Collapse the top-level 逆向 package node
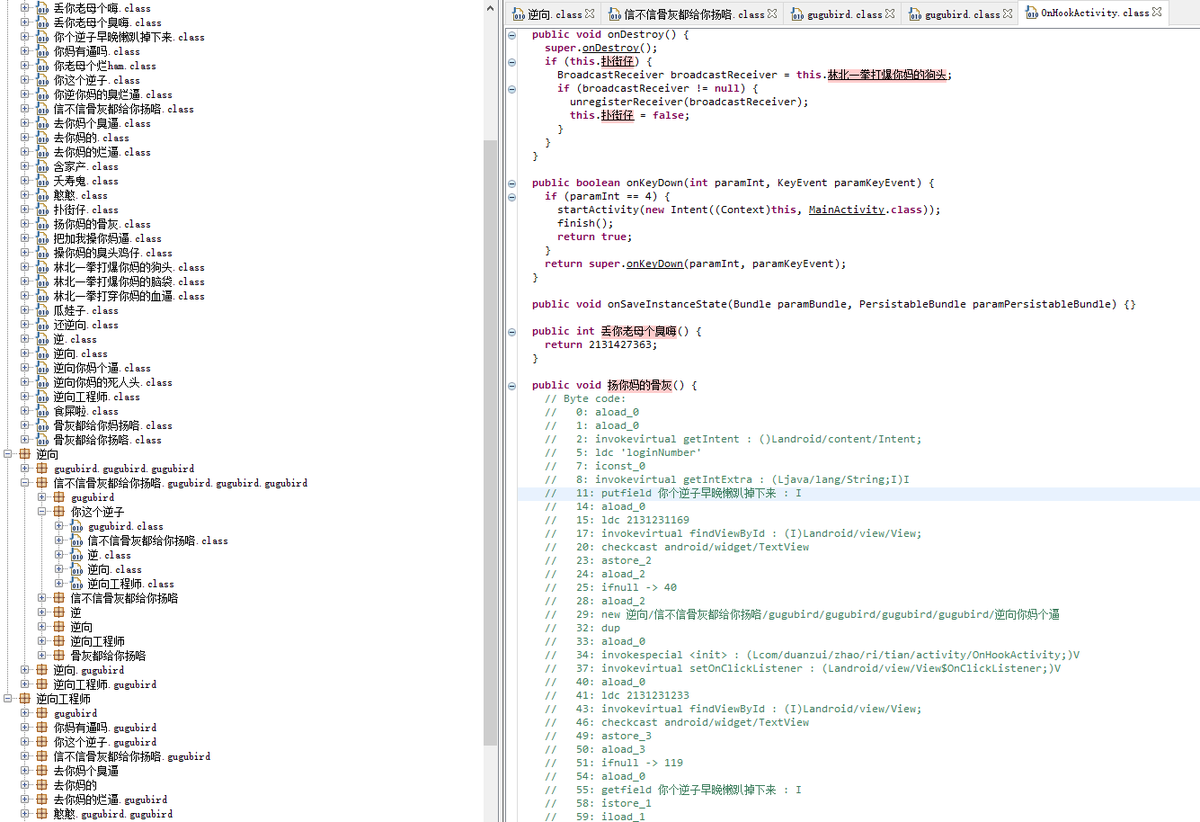1200x822 pixels. coord(8,454)
